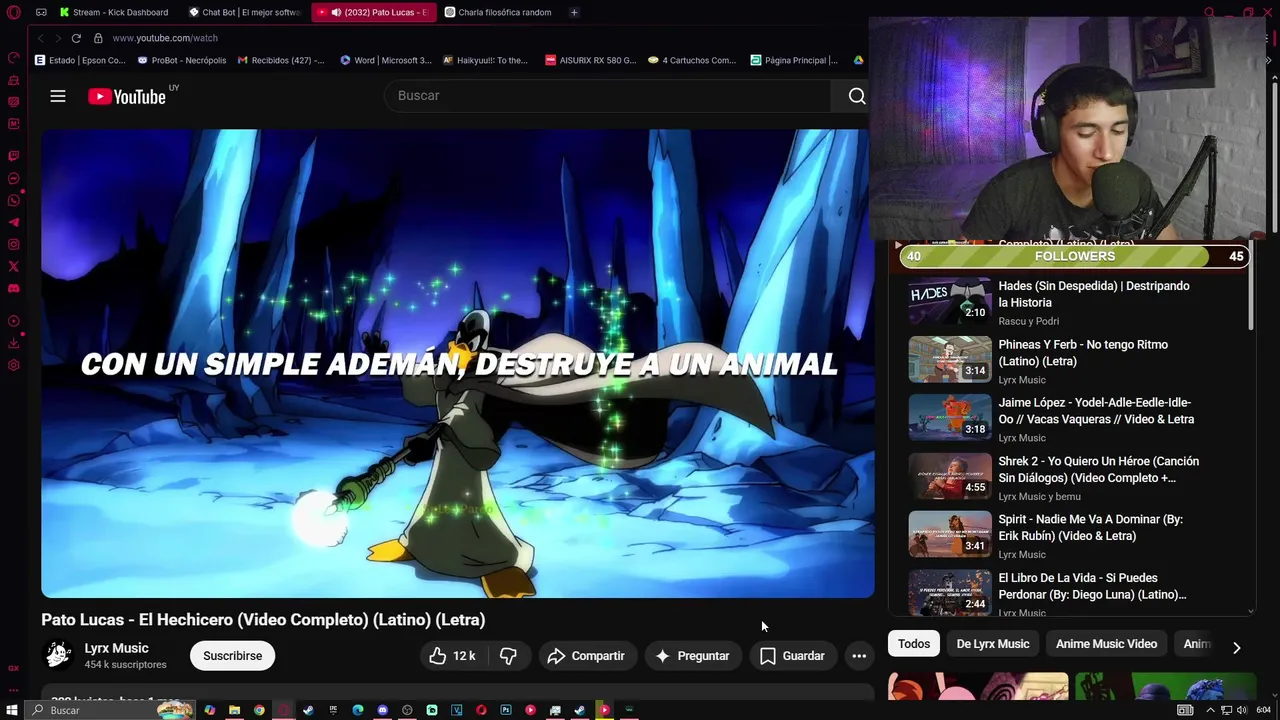Click the address bar URL
Image resolution: width=1280 pixels, height=720 pixels.
(x=165, y=38)
